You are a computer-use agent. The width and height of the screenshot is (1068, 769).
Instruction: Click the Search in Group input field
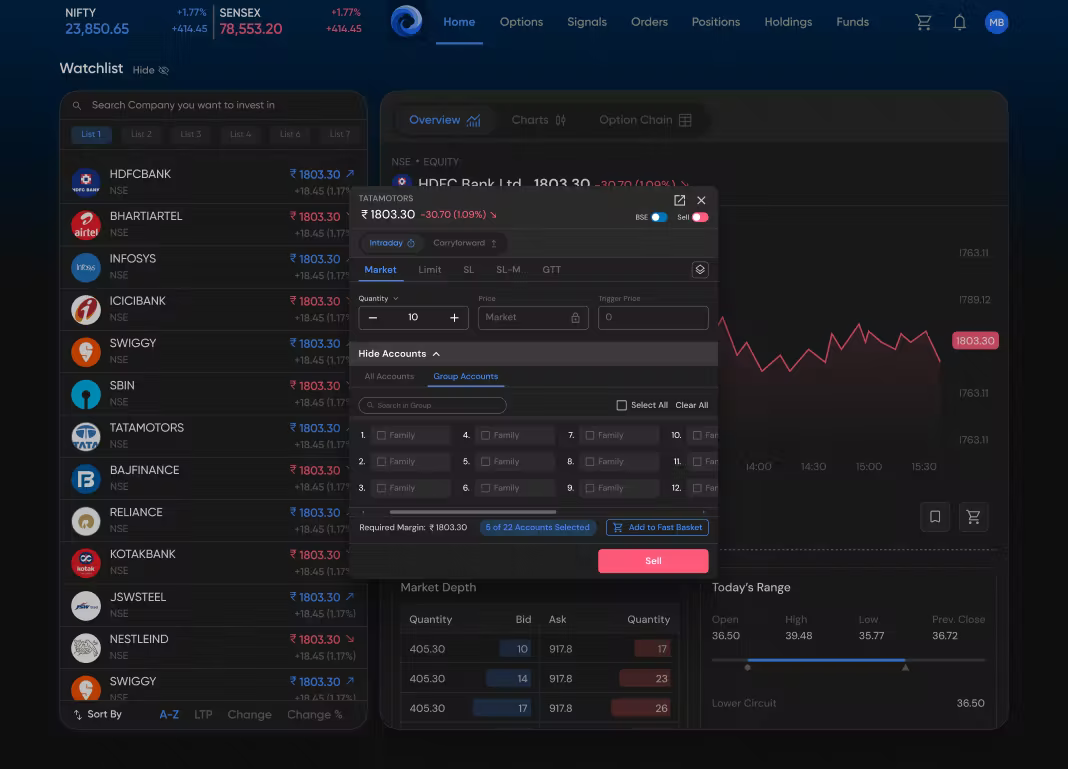pyautogui.click(x=432, y=405)
